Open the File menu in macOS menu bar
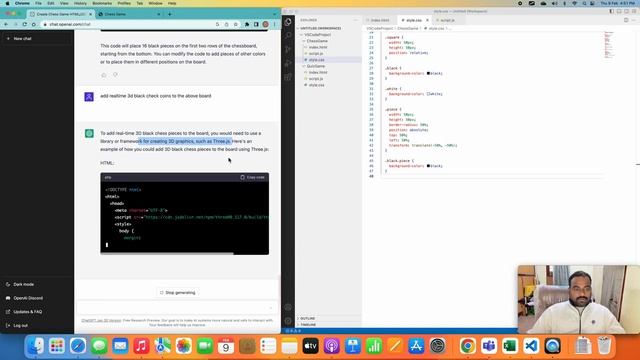The width and height of the screenshot is (640, 360). (x=38, y=3)
